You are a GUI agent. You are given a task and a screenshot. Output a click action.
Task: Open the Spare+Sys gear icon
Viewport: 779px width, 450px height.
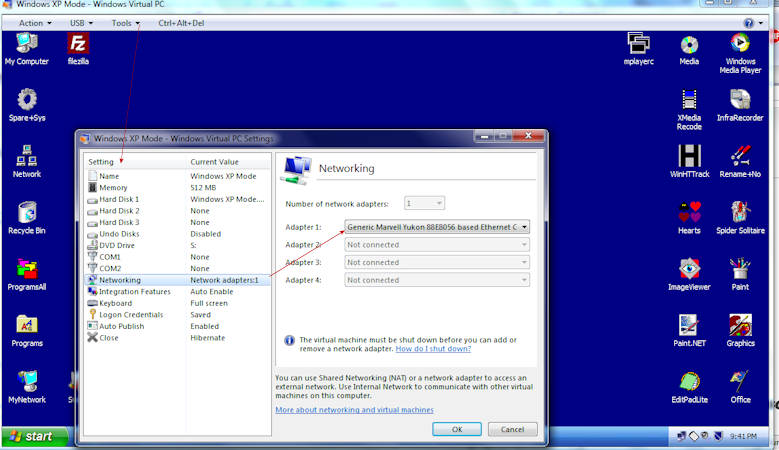(x=27, y=105)
